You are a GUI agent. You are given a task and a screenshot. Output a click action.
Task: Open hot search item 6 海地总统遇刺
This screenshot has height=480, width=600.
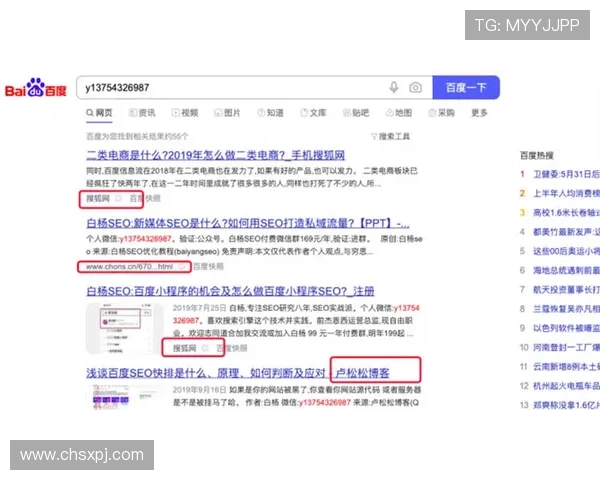[566, 270]
